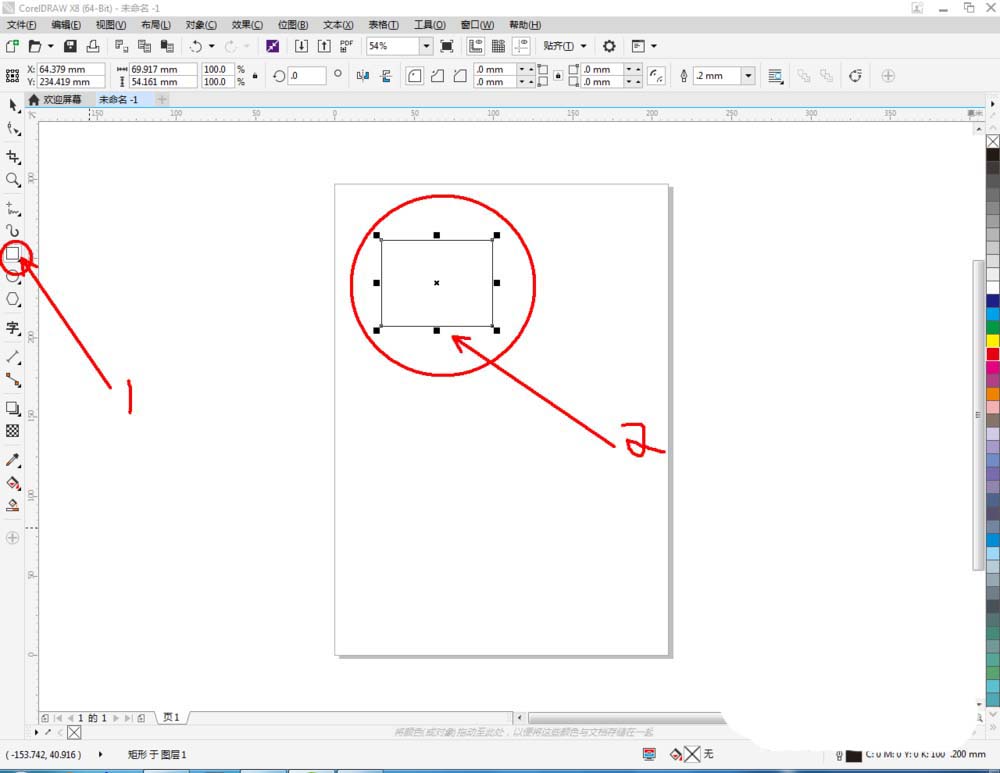Select the Shape edit tool
Image resolution: width=1000 pixels, height=773 pixels.
click(x=13, y=128)
